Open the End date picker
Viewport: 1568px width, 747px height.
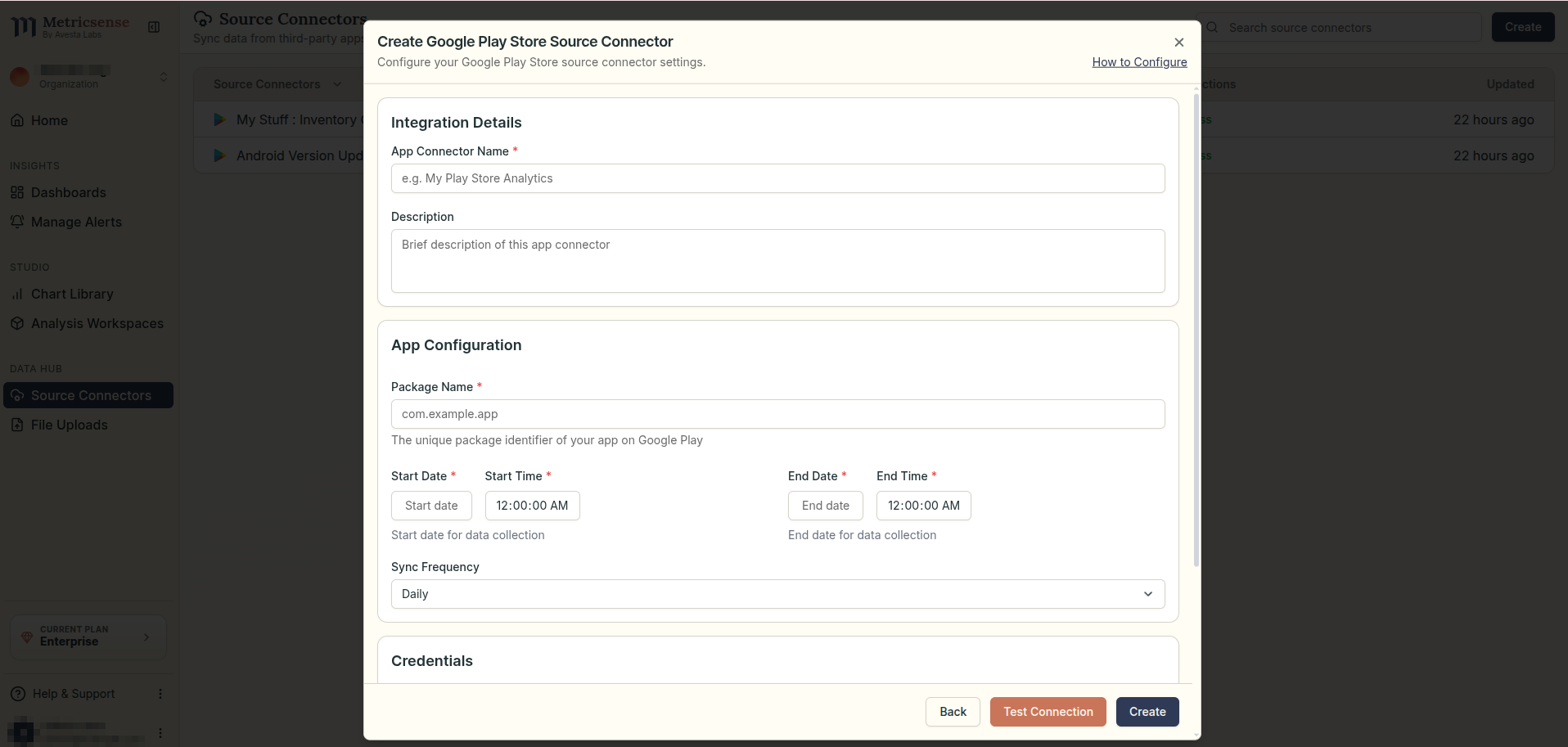[825, 506]
